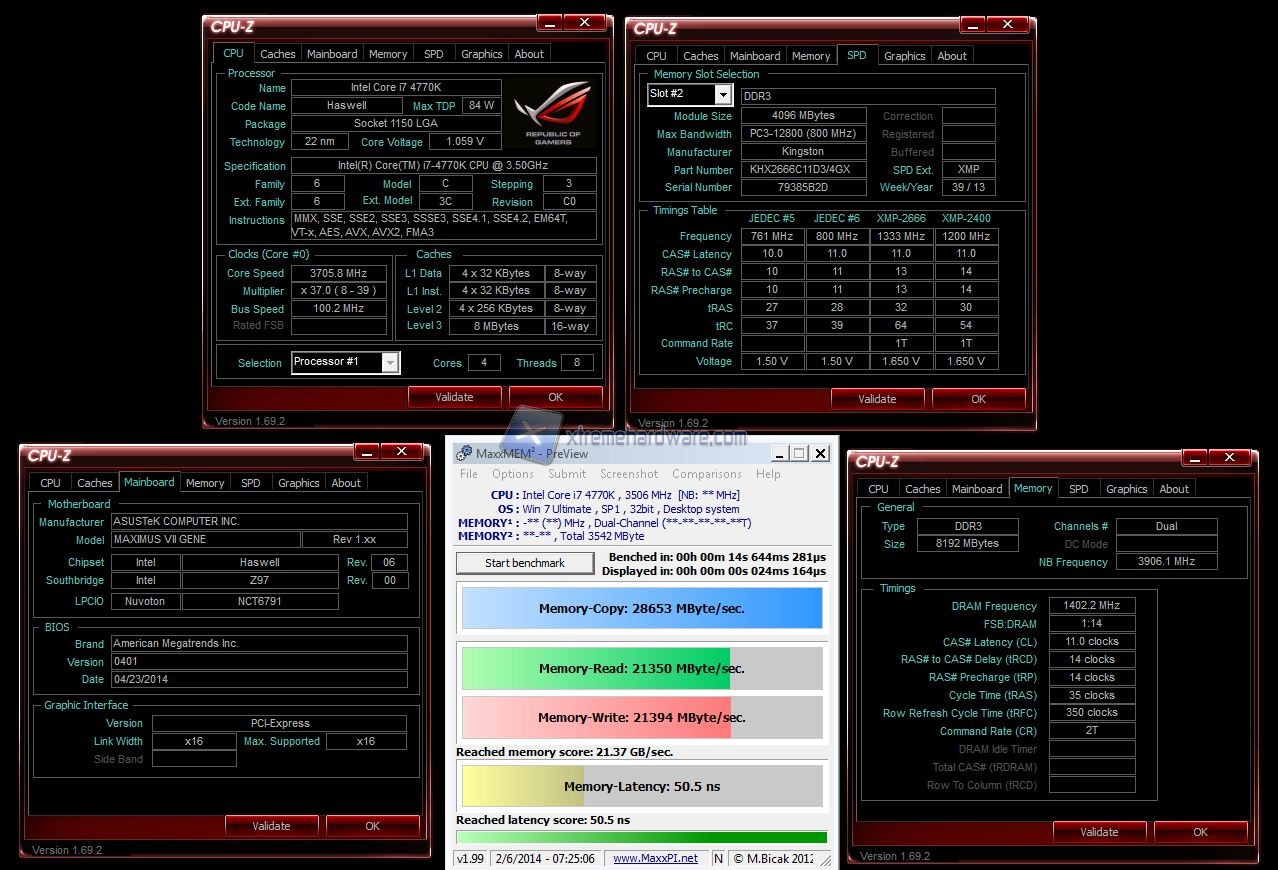1278x870 pixels.
Task: Open the Options menu in MaxxMEM
Action: pos(512,474)
